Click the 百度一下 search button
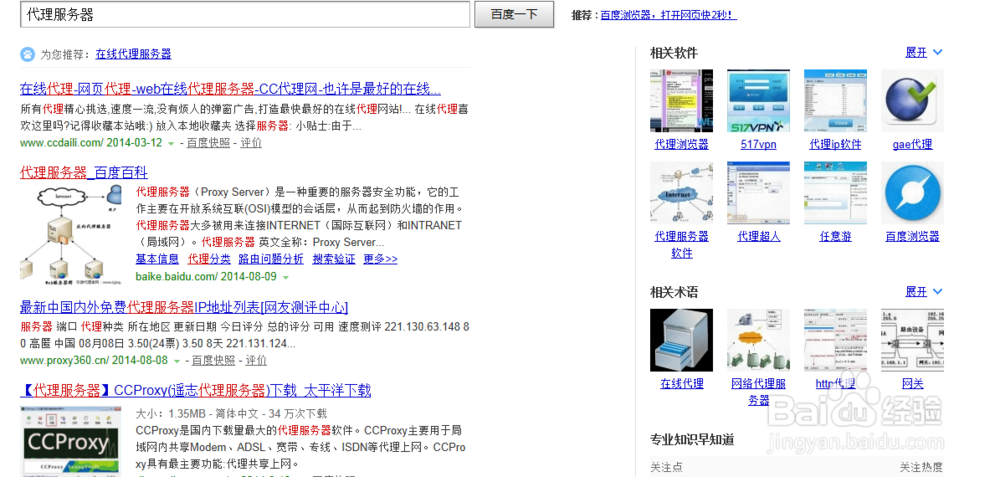The width and height of the screenshot is (1000, 477). (x=514, y=15)
